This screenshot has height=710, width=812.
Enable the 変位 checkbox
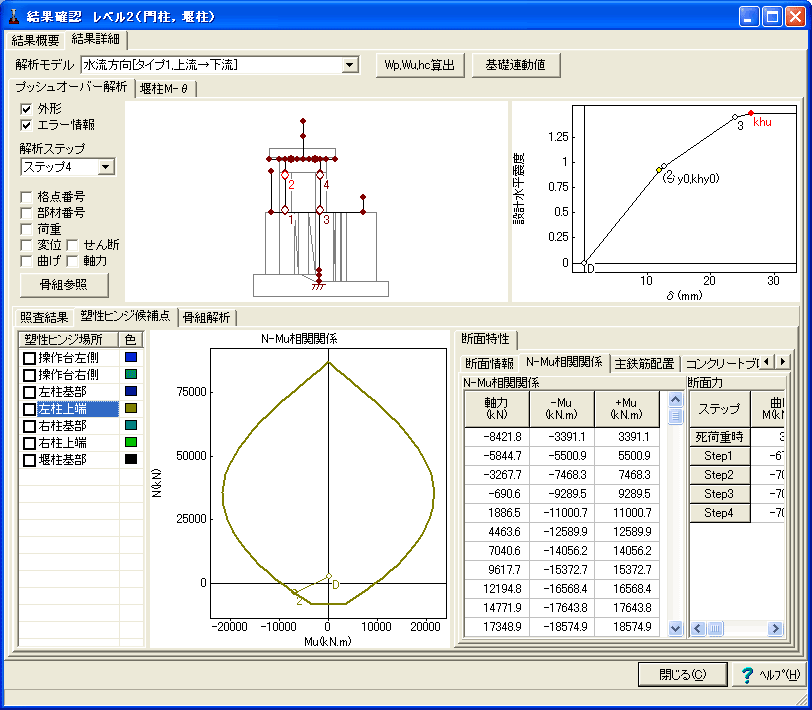26,245
